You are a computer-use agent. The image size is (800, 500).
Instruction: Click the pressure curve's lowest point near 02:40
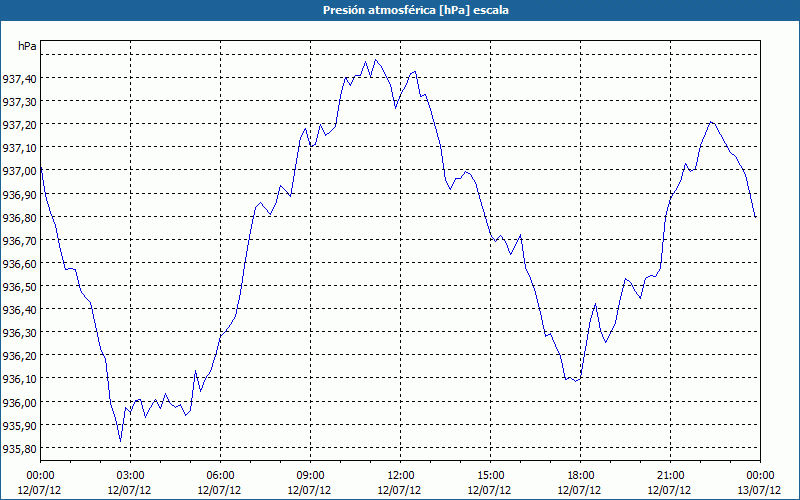pos(120,441)
